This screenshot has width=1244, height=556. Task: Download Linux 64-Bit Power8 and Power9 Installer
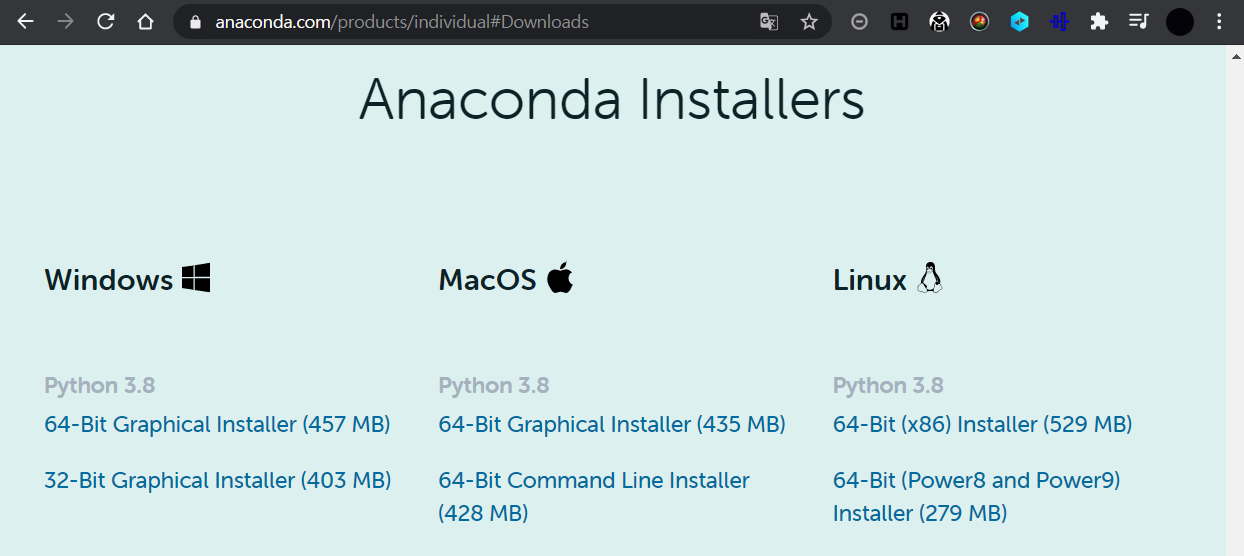pos(977,496)
